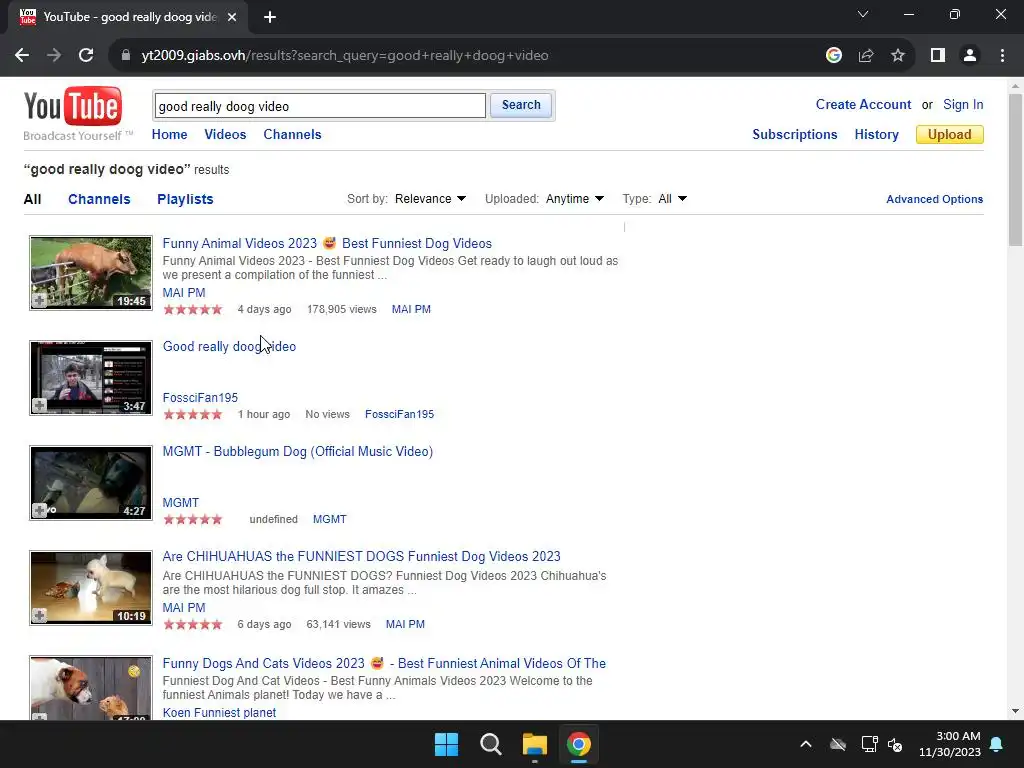Screen dimensions: 1024x768
Task: Open Subscriptions page
Action: 795,135
